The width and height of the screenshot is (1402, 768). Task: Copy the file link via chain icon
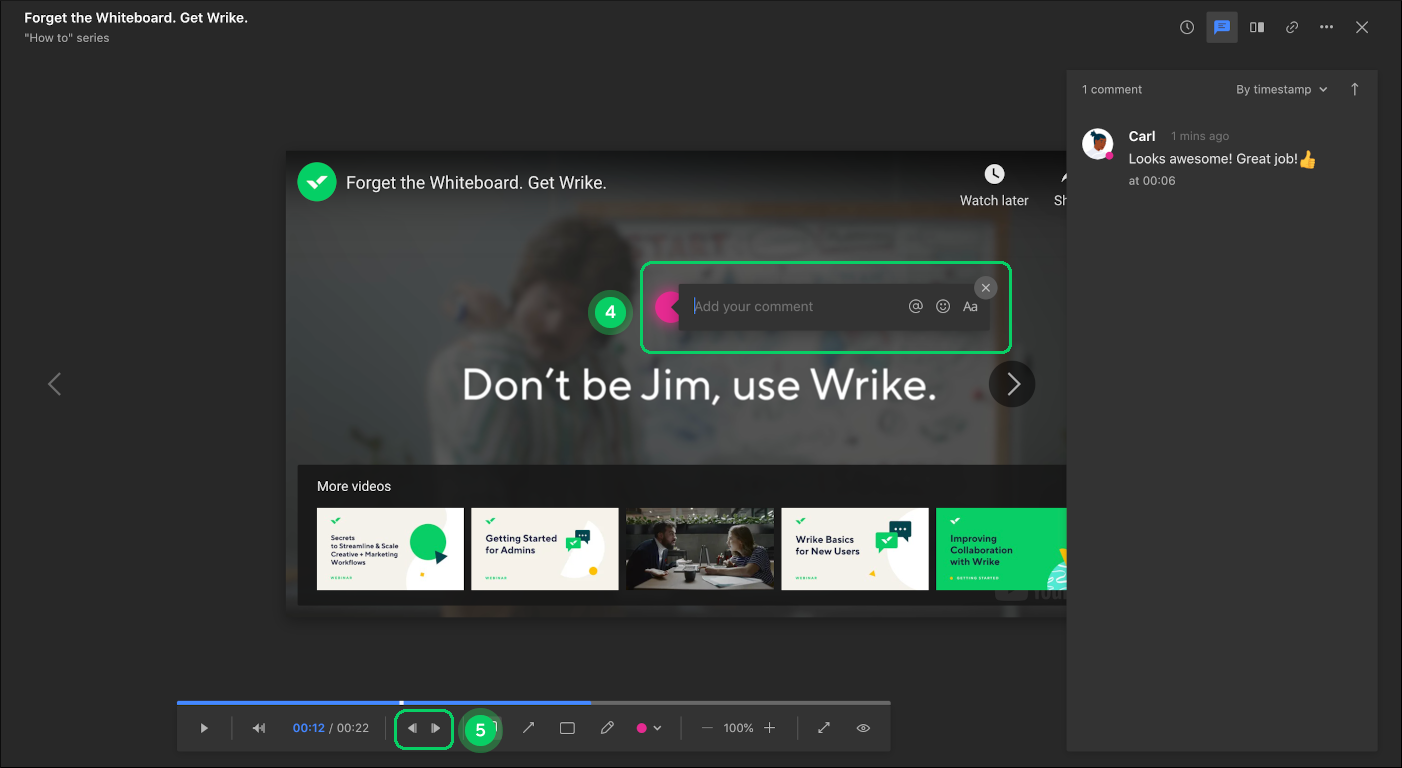tap(1292, 27)
